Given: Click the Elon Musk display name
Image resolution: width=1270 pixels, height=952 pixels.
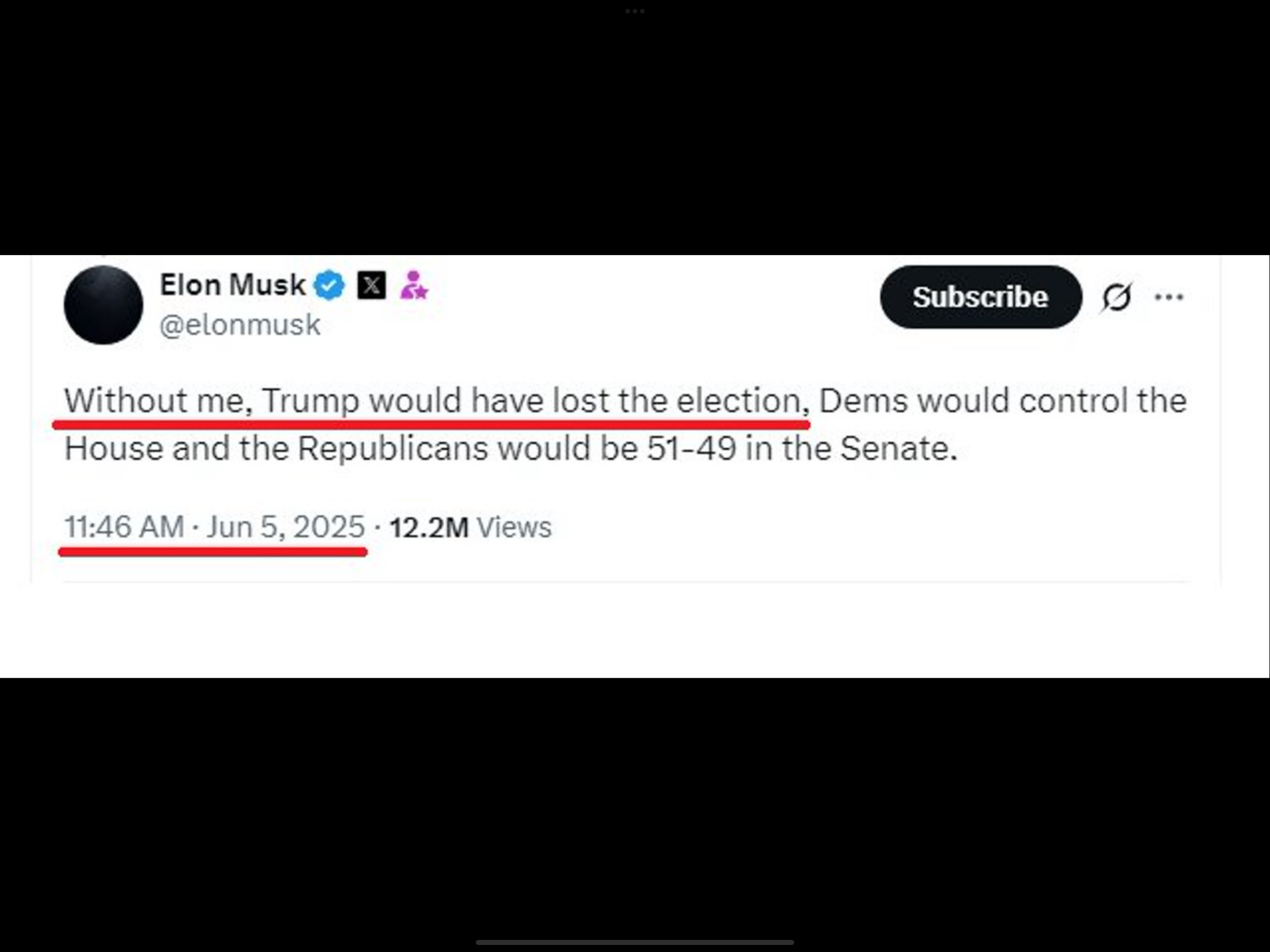Looking at the screenshot, I should tap(232, 285).
